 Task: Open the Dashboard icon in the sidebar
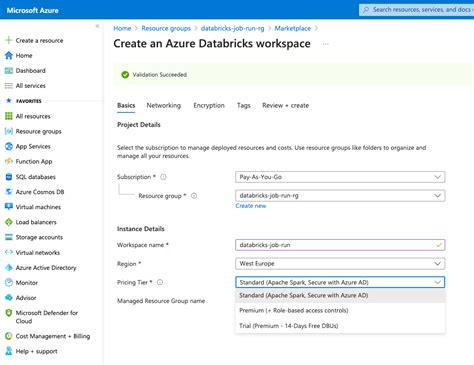9,71
